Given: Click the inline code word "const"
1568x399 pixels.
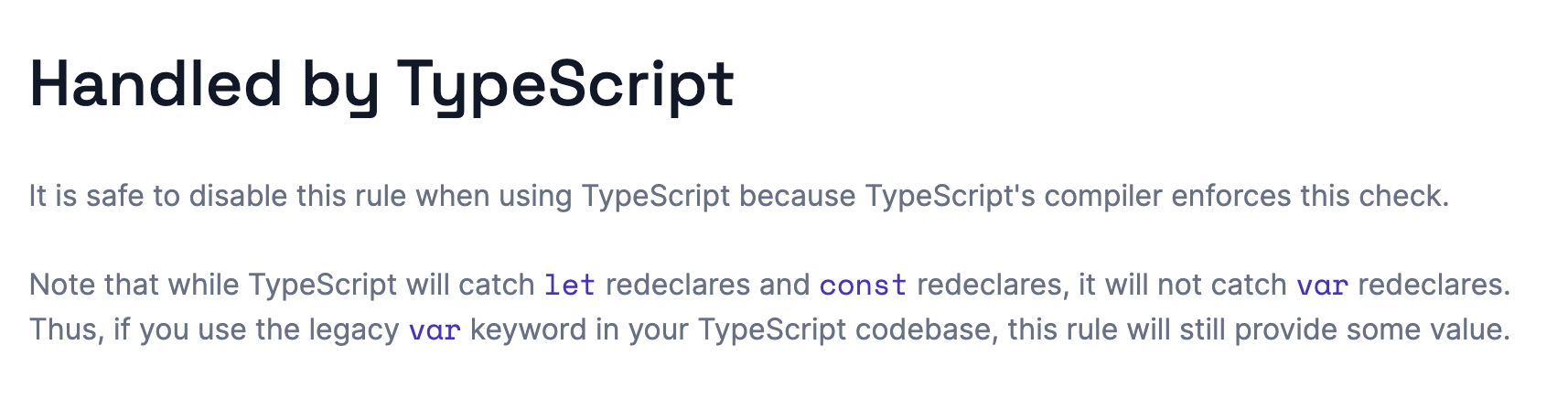Looking at the screenshot, I should [x=863, y=285].
